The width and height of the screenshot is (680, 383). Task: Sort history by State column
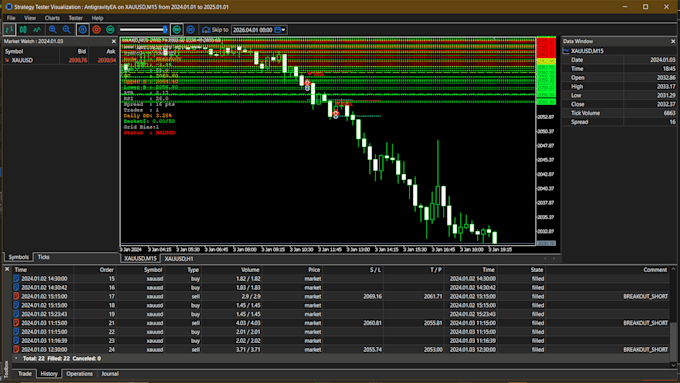point(536,270)
